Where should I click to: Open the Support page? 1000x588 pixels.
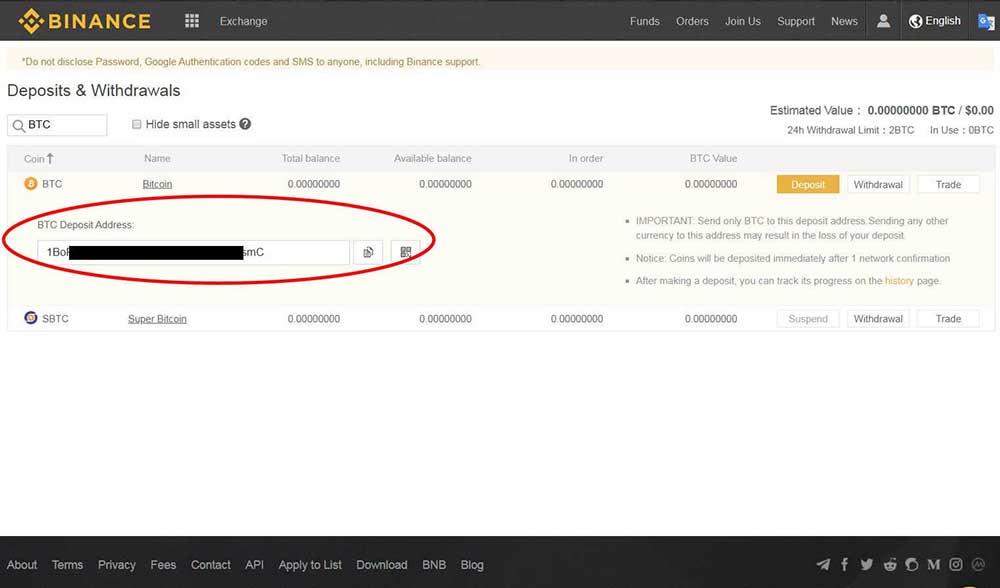coord(796,21)
